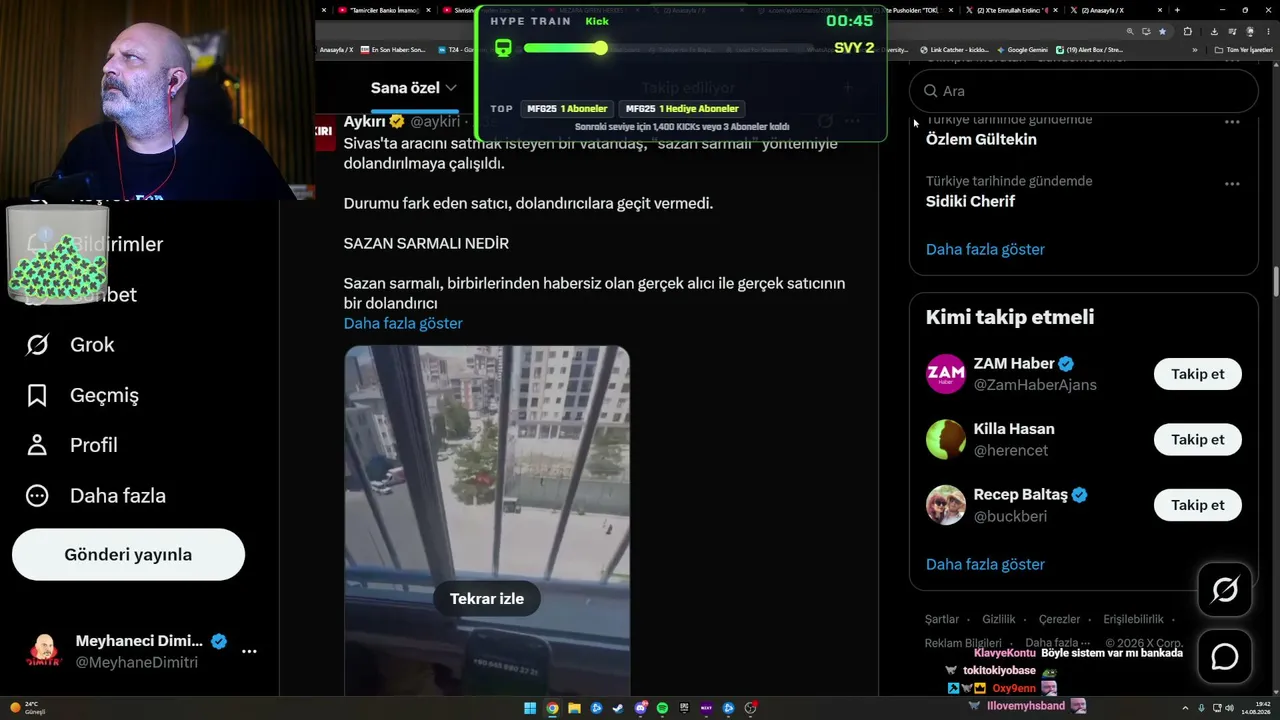Screen dimensions: 1280x720
Task: Click Gönderi yayınla button
Action: click(x=128, y=555)
